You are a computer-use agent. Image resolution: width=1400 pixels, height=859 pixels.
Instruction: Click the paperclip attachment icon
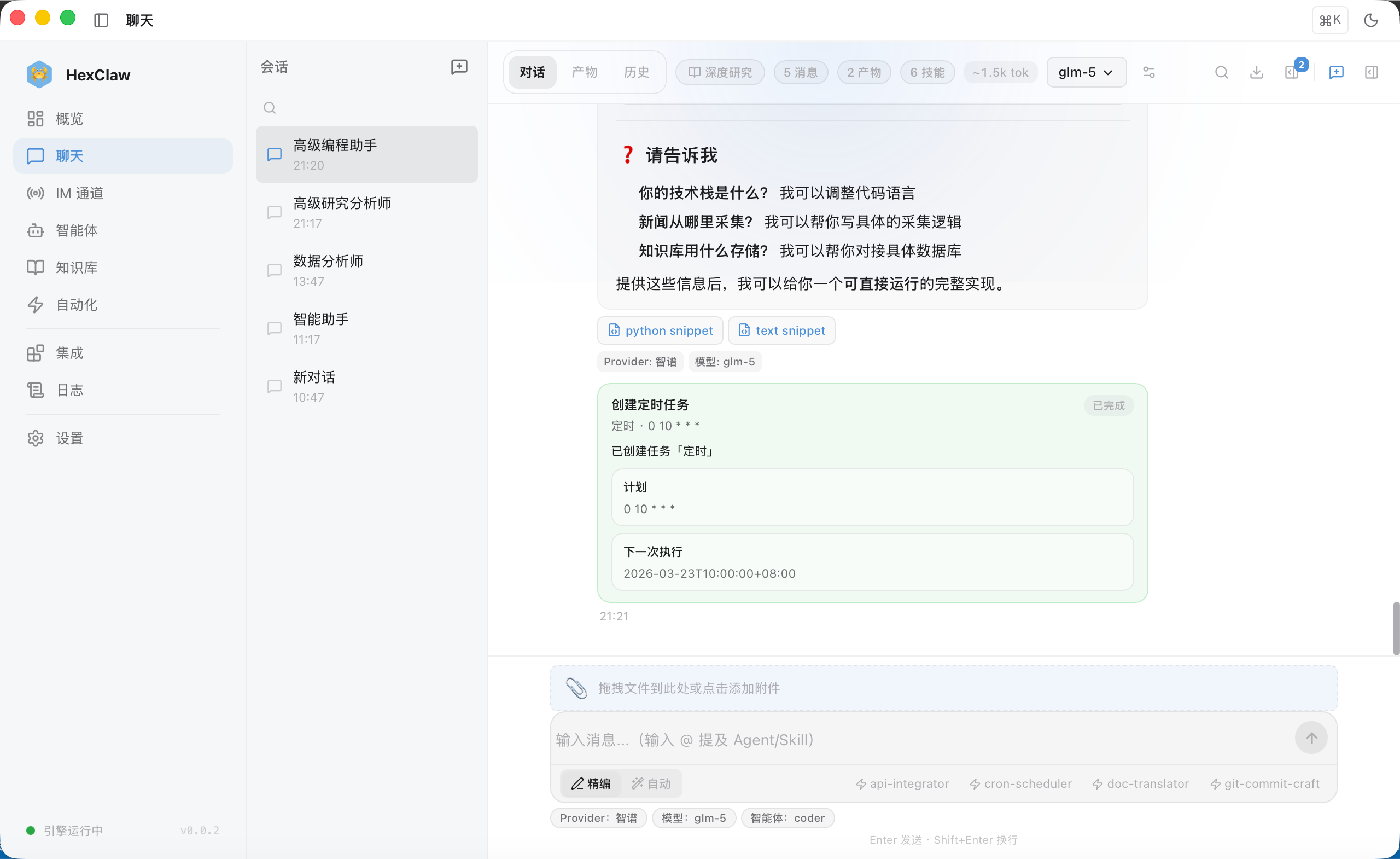coord(576,688)
